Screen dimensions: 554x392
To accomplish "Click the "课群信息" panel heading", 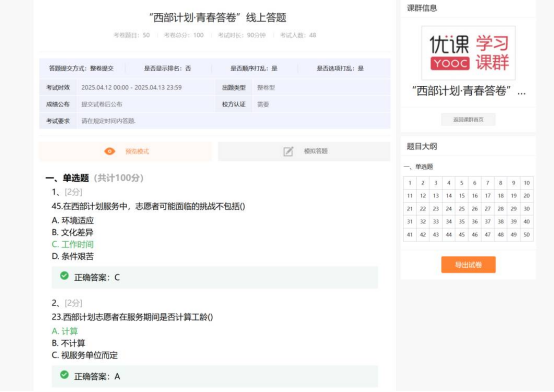I will coord(422,8).
